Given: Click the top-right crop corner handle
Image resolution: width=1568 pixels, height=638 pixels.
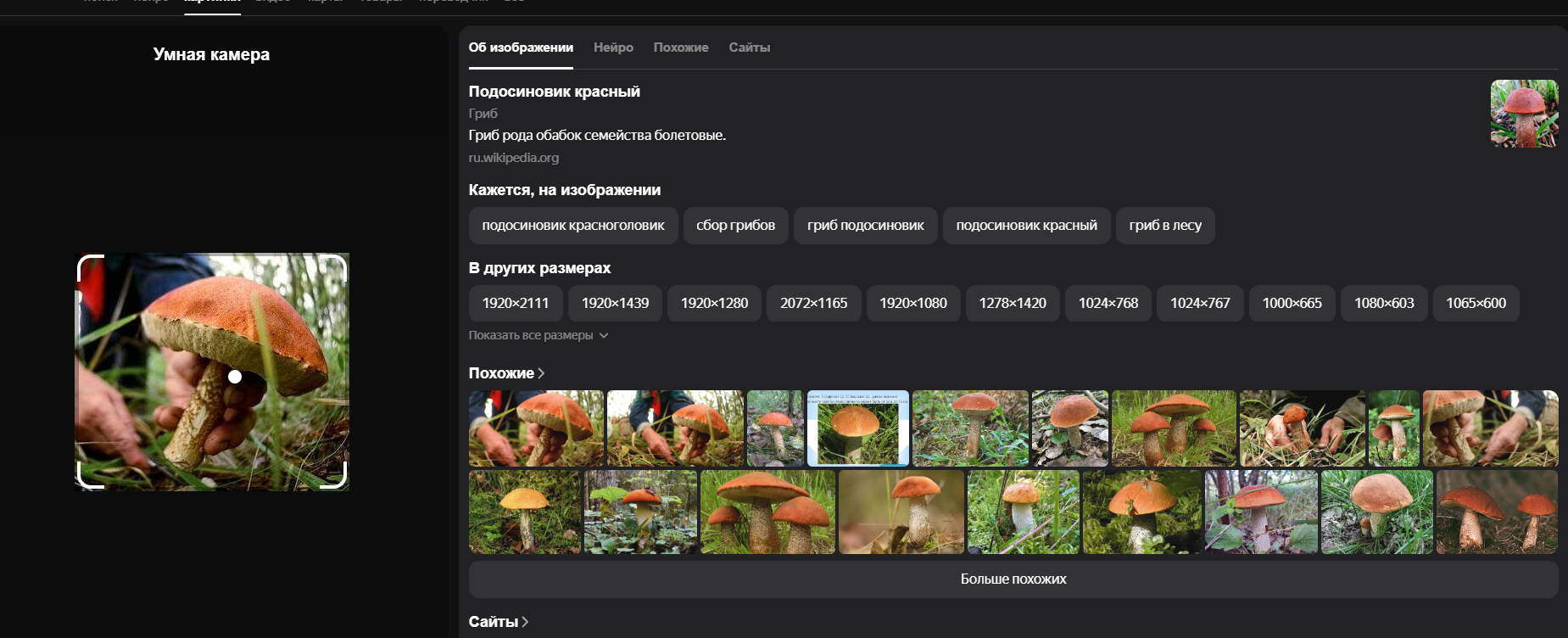Looking at the screenshot, I should click(x=335, y=266).
